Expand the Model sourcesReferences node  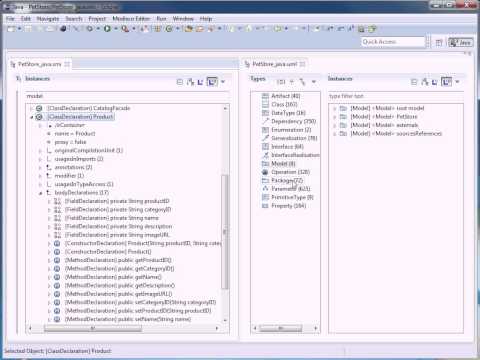click(334, 134)
